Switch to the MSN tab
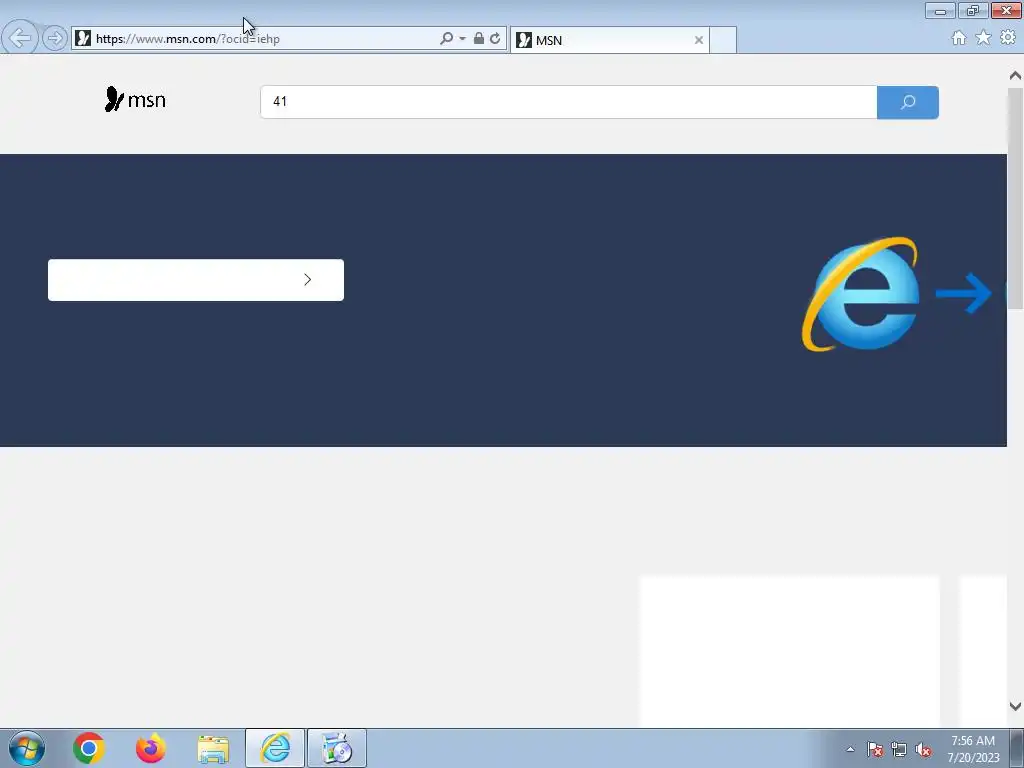This screenshot has height=768, width=1024. (609, 40)
